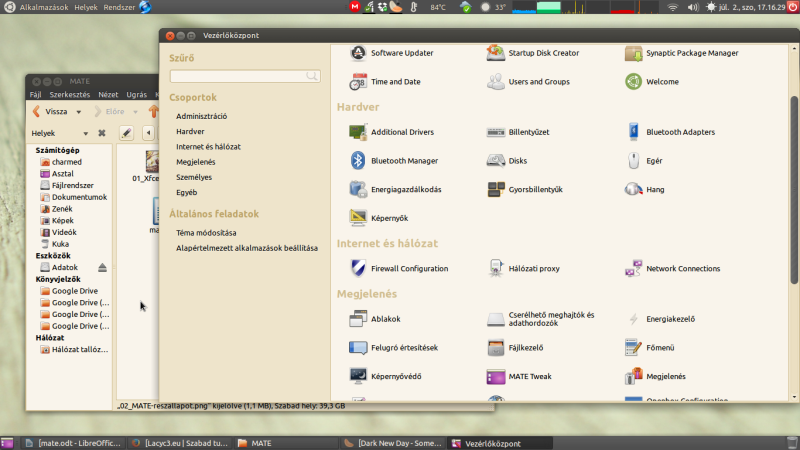
Task: Open Felugró értesítések settings
Action: pyautogui.click(x=393, y=347)
